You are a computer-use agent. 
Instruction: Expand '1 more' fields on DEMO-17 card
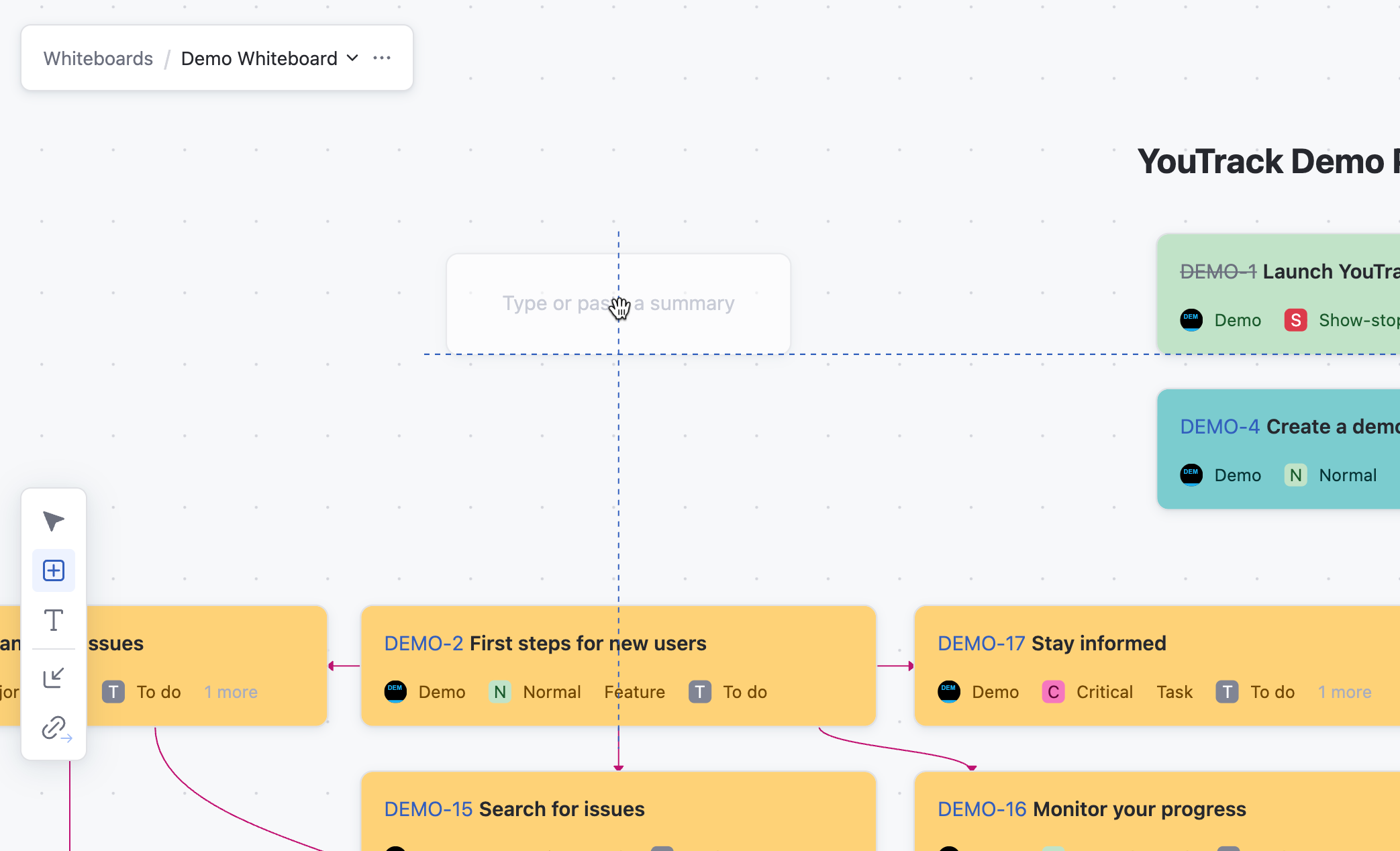(1344, 692)
